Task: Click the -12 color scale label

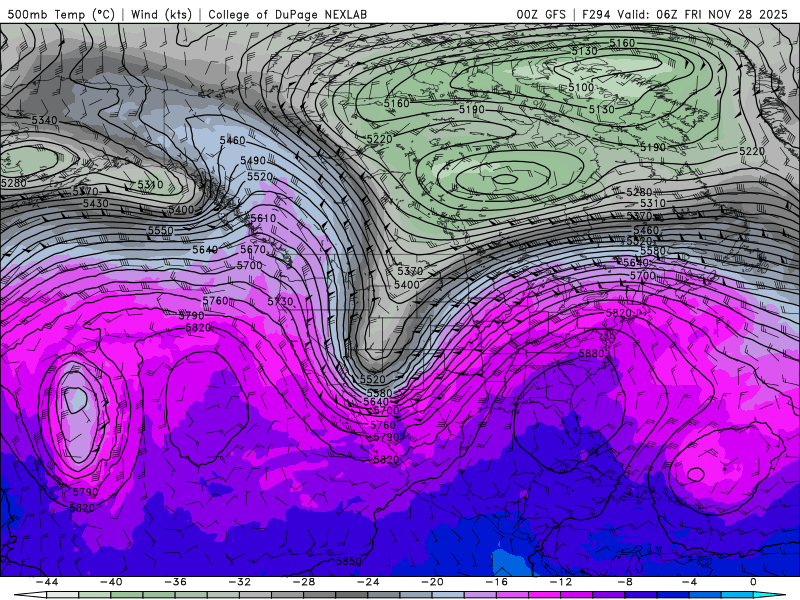Action: click(561, 582)
